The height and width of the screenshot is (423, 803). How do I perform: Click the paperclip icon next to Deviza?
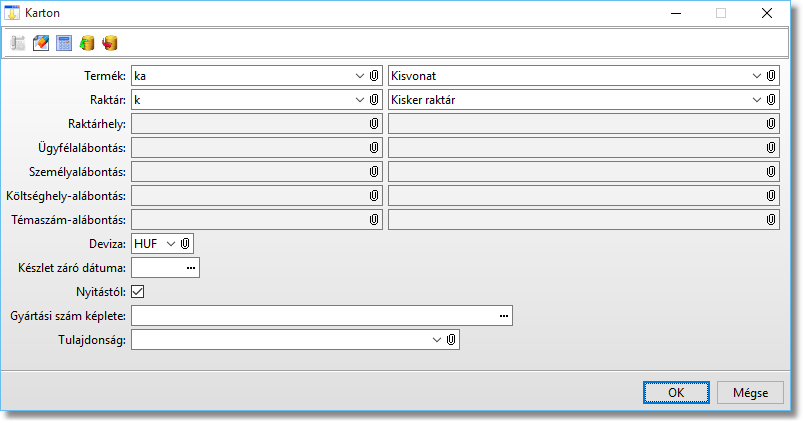[x=185, y=243]
